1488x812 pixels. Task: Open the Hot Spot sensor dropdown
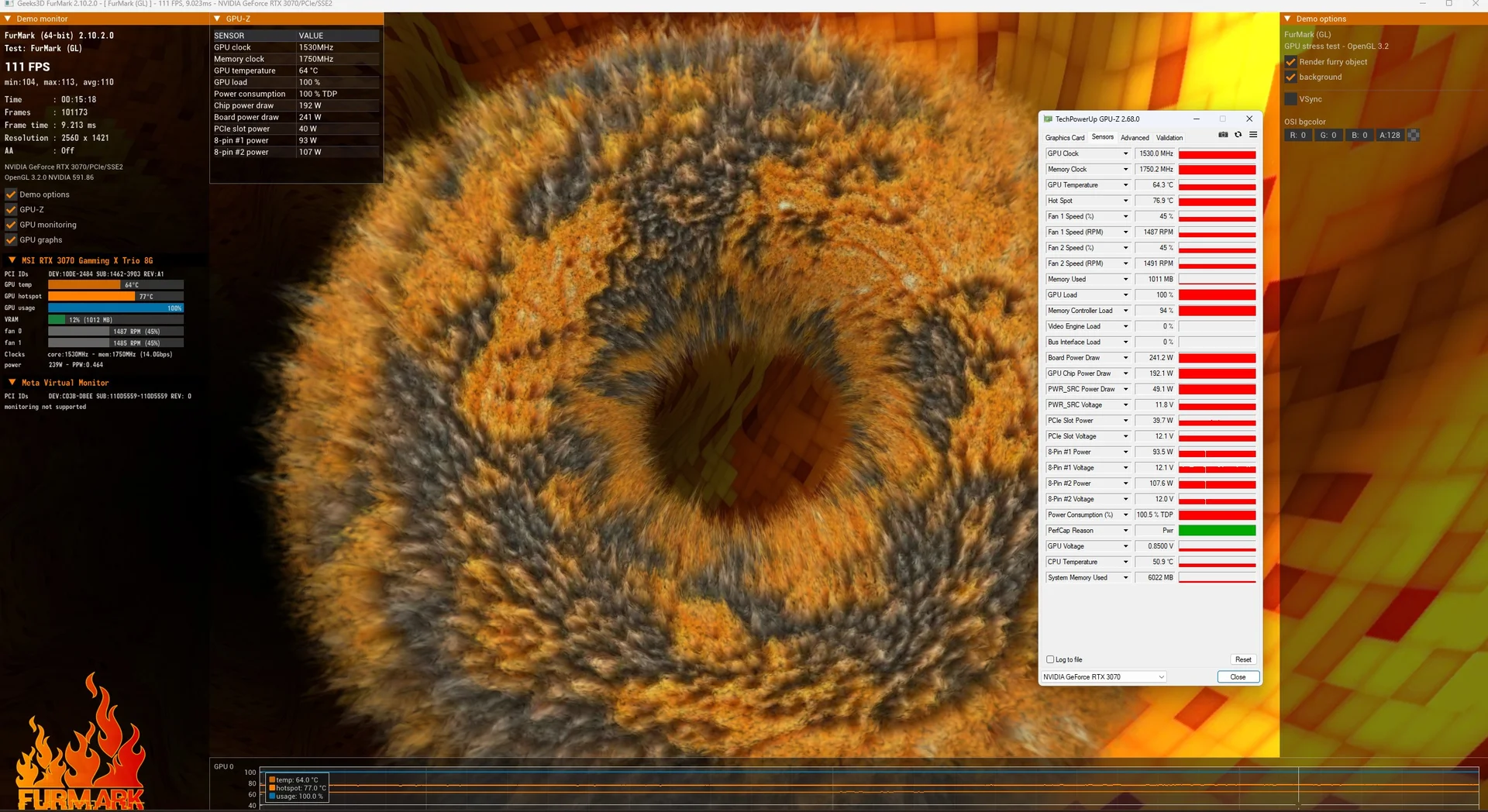coord(1125,201)
